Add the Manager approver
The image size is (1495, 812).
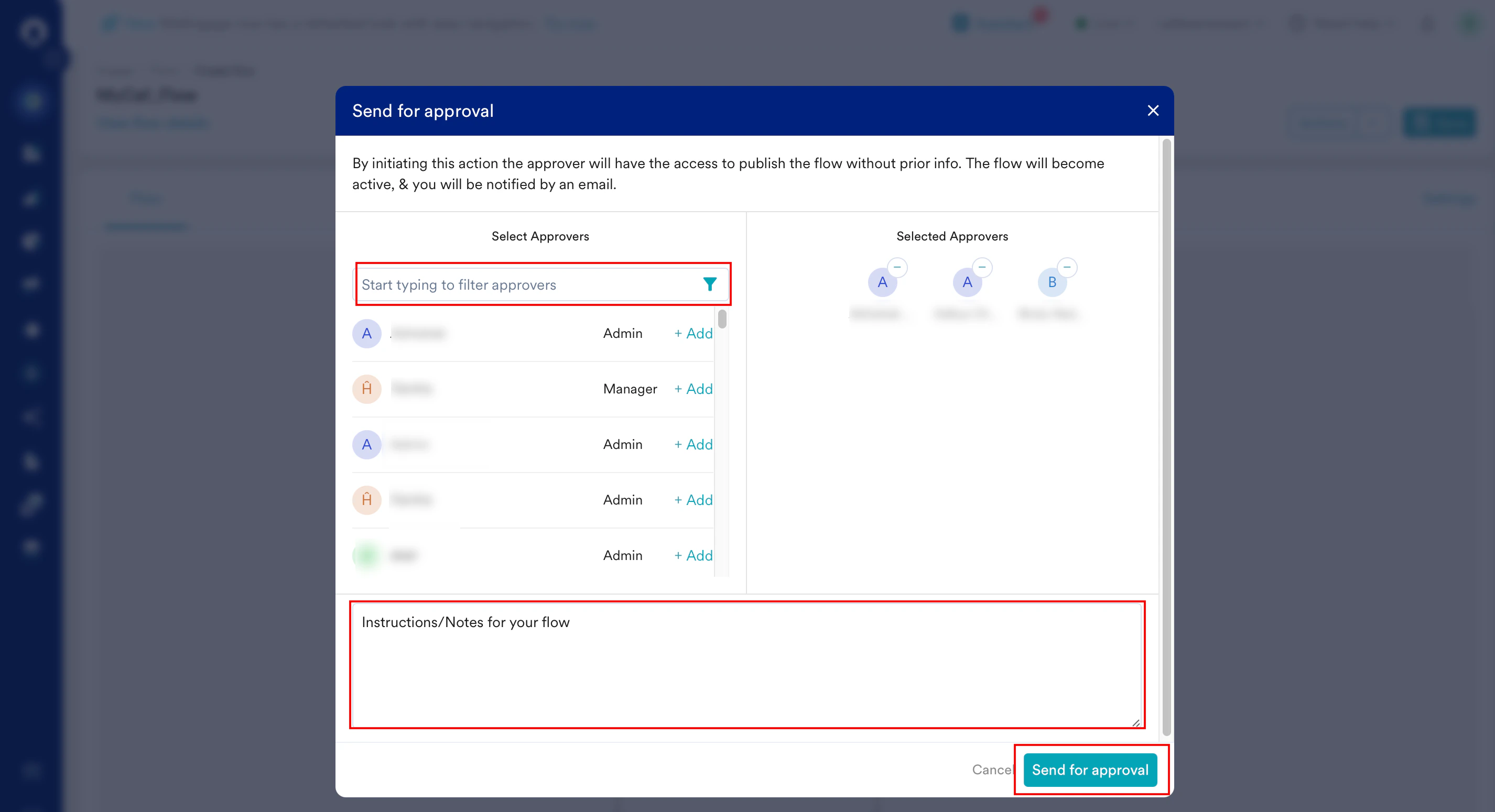click(x=694, y=389)
